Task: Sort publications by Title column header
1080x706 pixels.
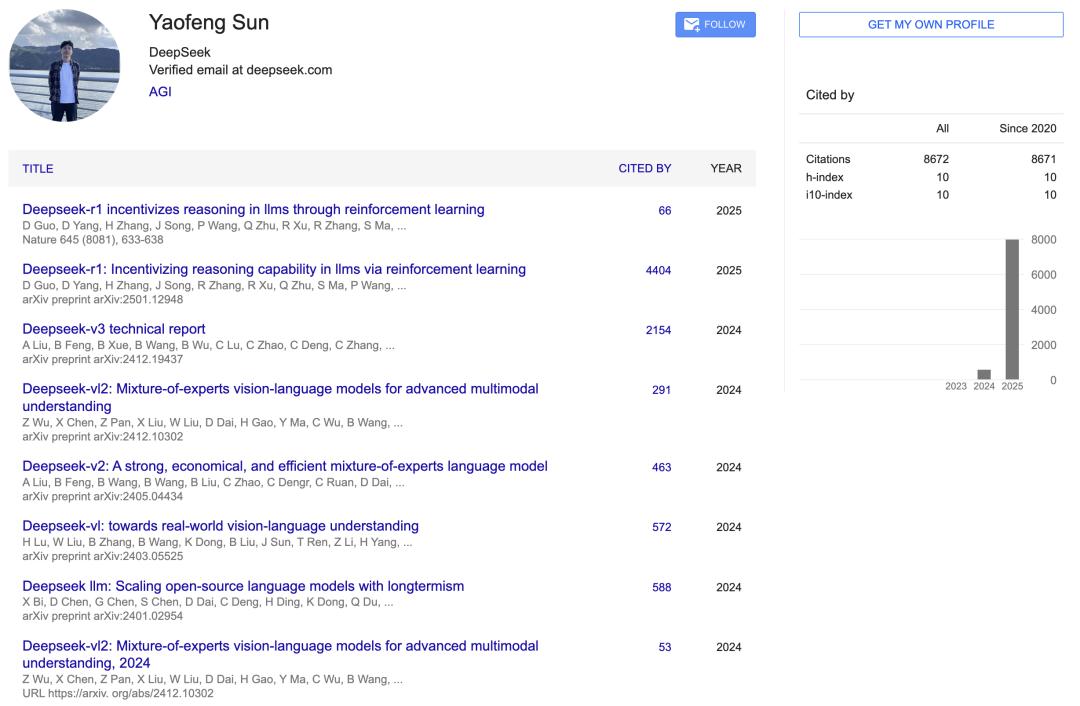Action: pos(38,169)
